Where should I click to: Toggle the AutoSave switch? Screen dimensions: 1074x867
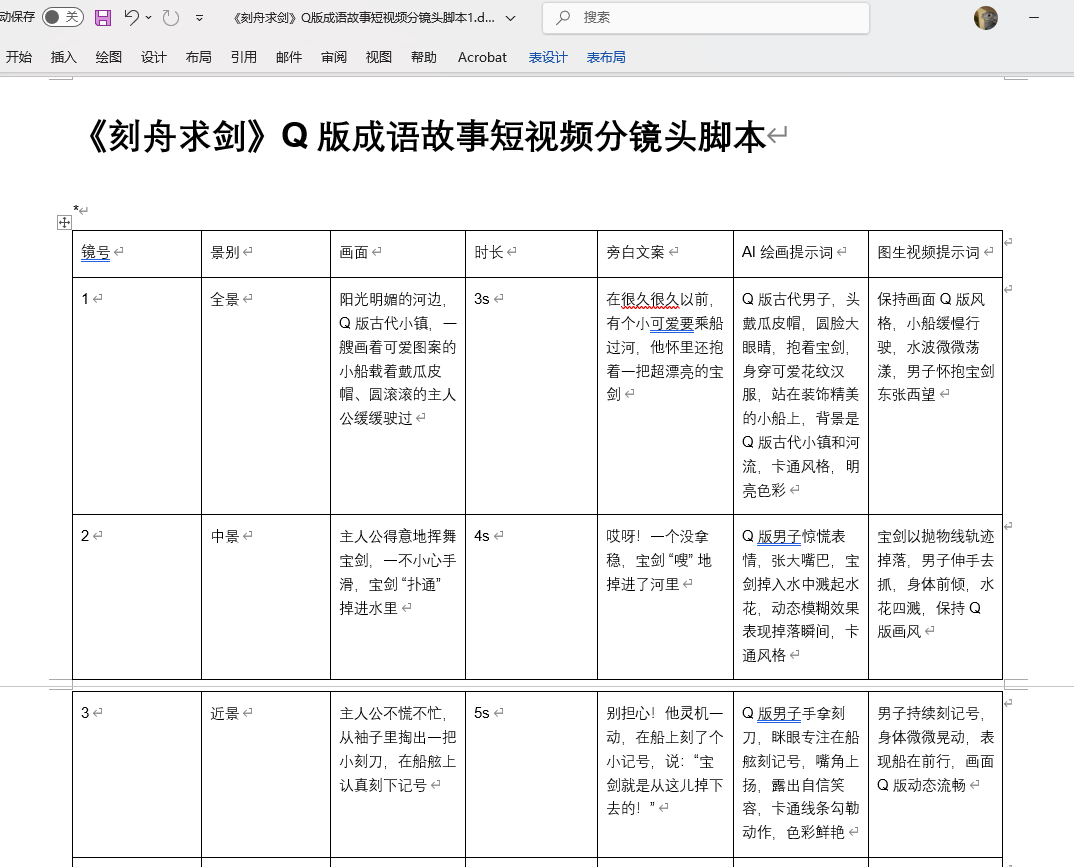[62, 17]
